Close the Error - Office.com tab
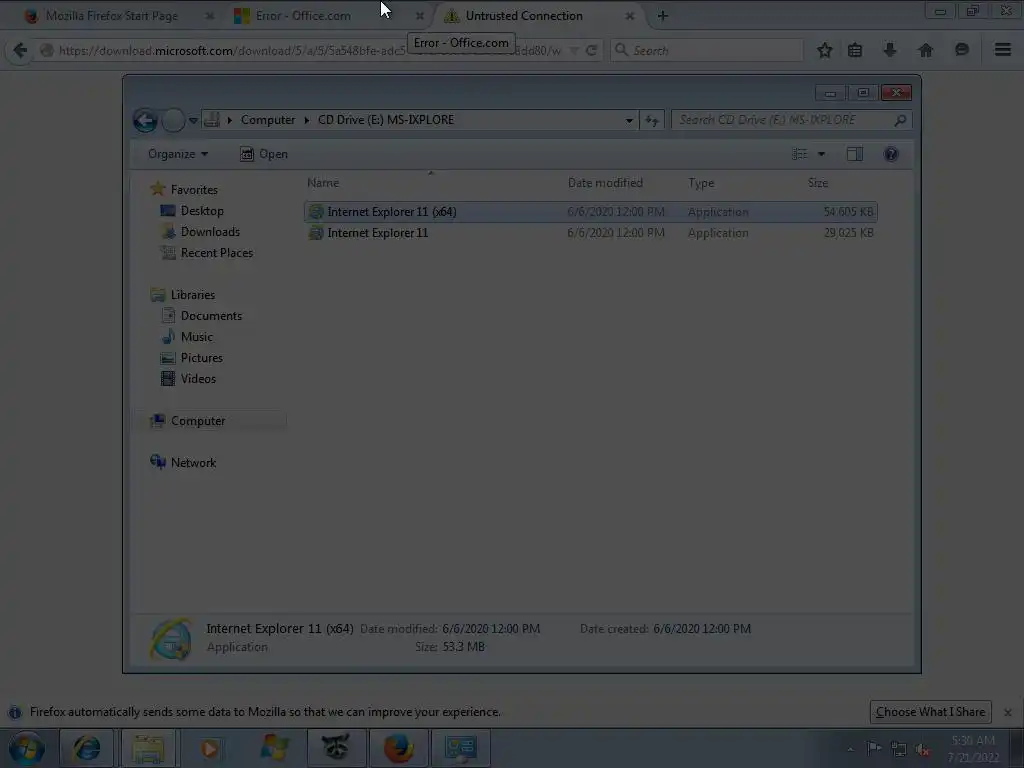This screenshot has width=1024, height=768. [420, 16]
